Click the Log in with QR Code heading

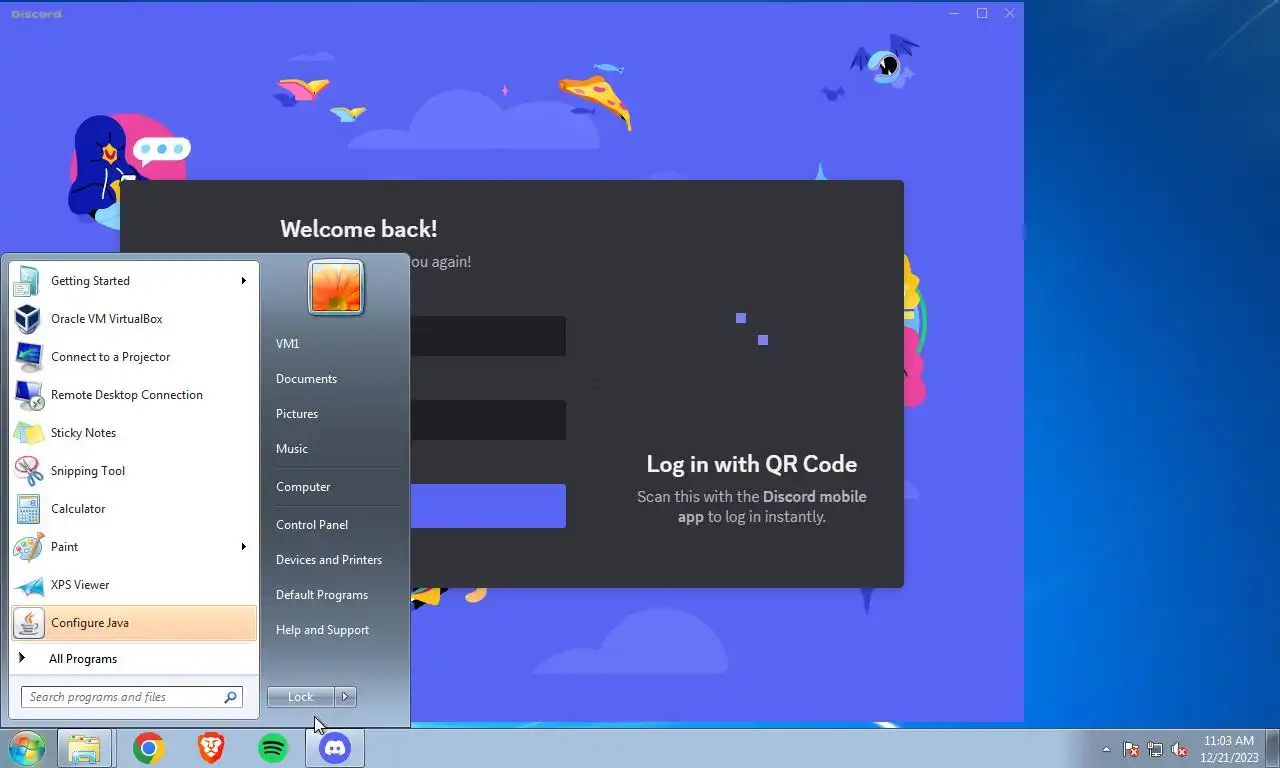pos(752,464)
